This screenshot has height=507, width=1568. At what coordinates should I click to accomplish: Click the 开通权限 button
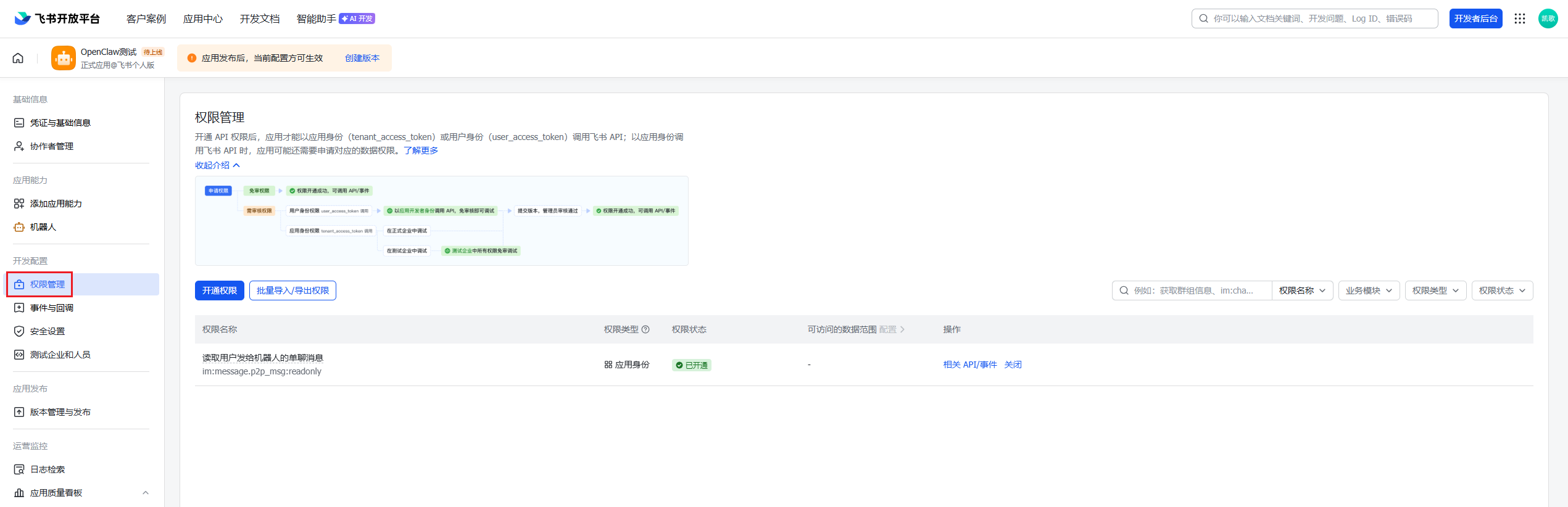(x=220, y=291)
